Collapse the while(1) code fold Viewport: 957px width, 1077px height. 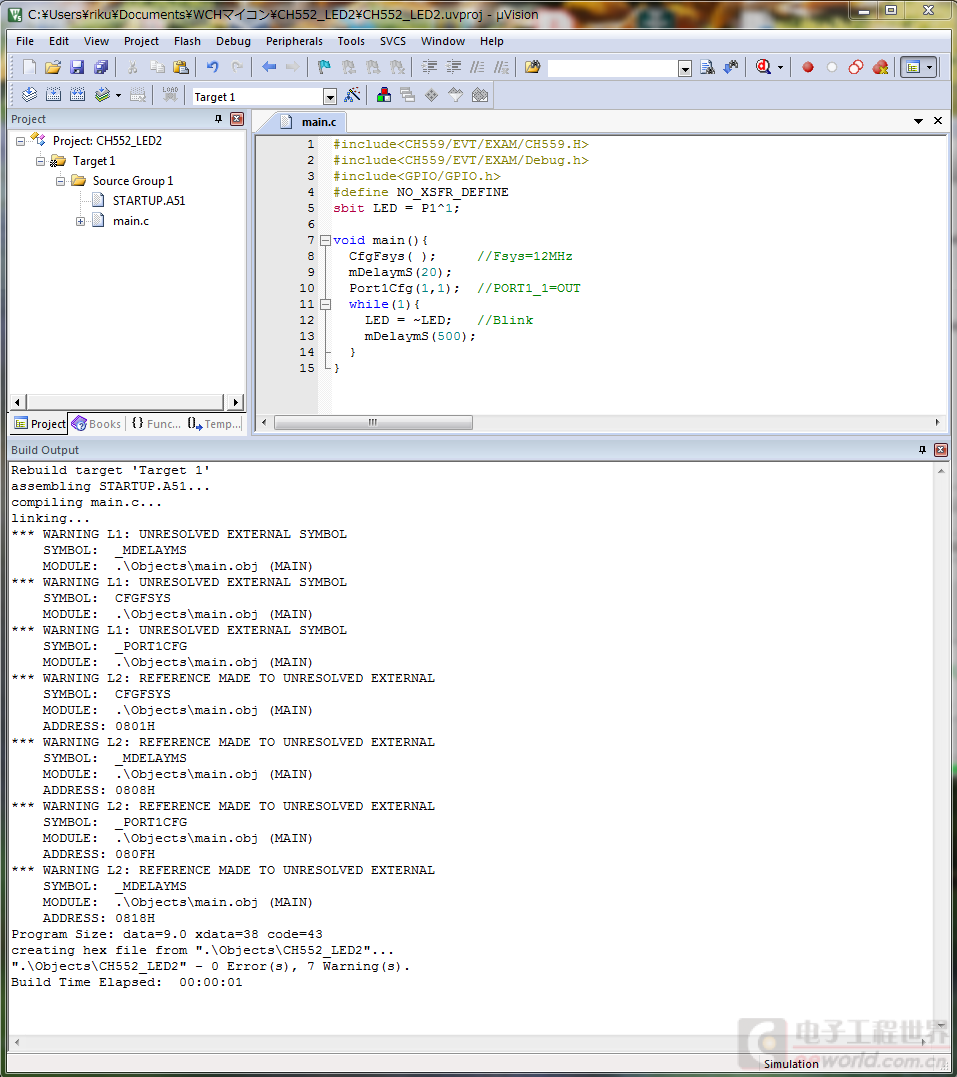pyautogui.click(x=326, y=304)
